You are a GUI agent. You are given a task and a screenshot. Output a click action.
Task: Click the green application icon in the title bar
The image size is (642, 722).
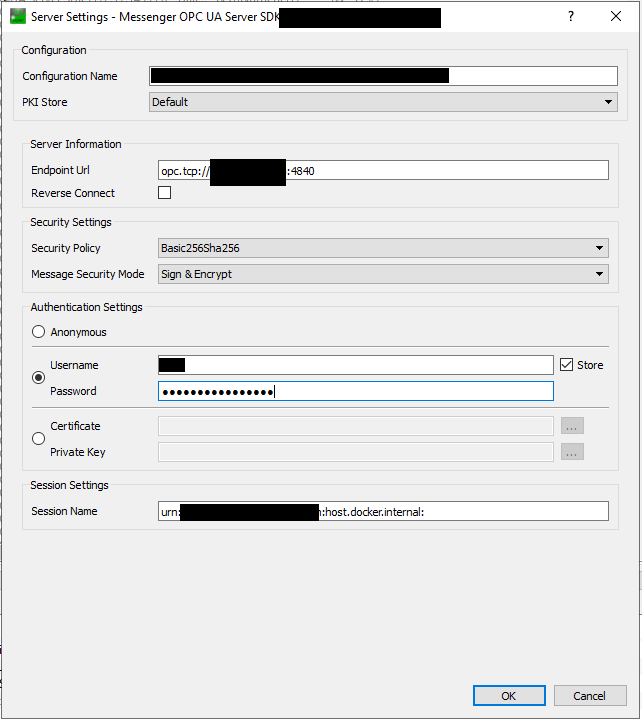(18, 17)
